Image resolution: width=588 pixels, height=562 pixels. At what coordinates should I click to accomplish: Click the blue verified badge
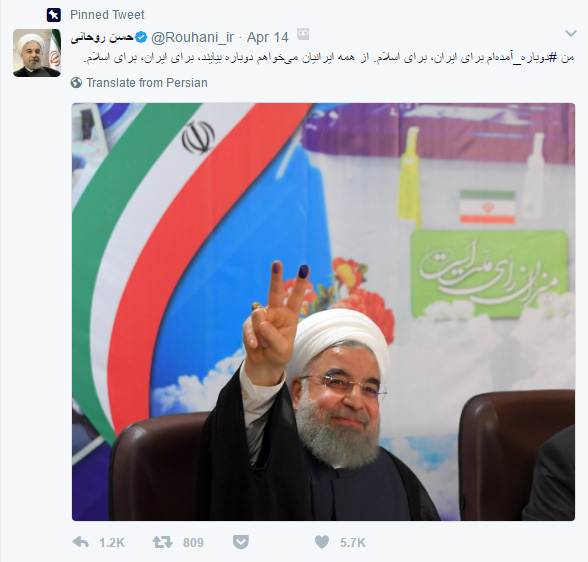pos(141,37)
